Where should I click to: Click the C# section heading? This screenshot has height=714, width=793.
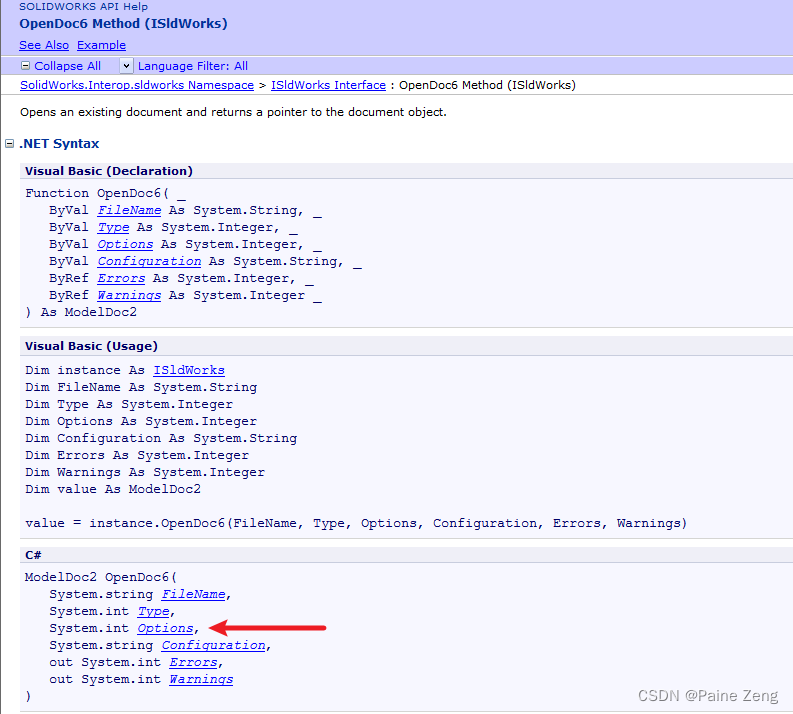click(x=33, y=555)
